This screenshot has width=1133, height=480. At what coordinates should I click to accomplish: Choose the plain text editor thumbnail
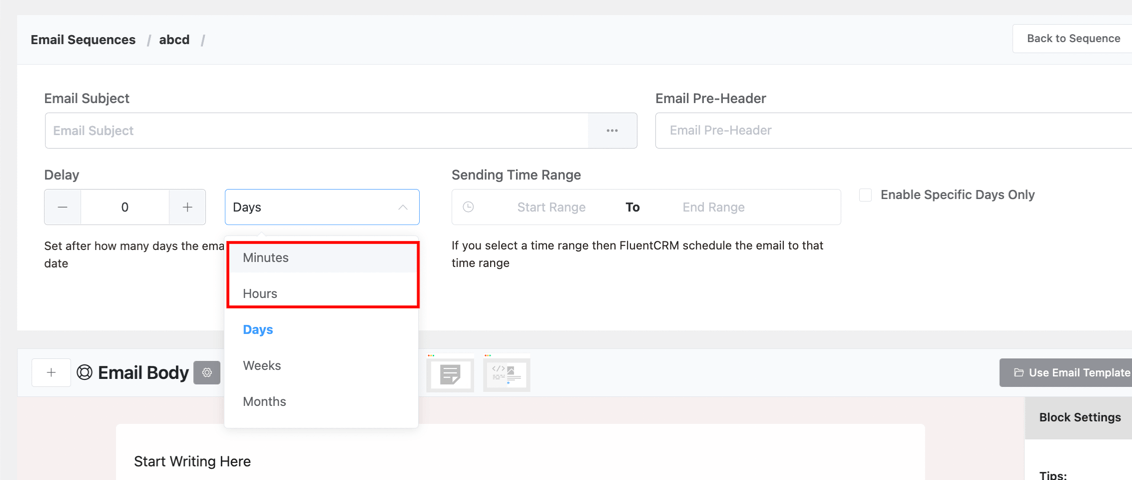(450, 373)
